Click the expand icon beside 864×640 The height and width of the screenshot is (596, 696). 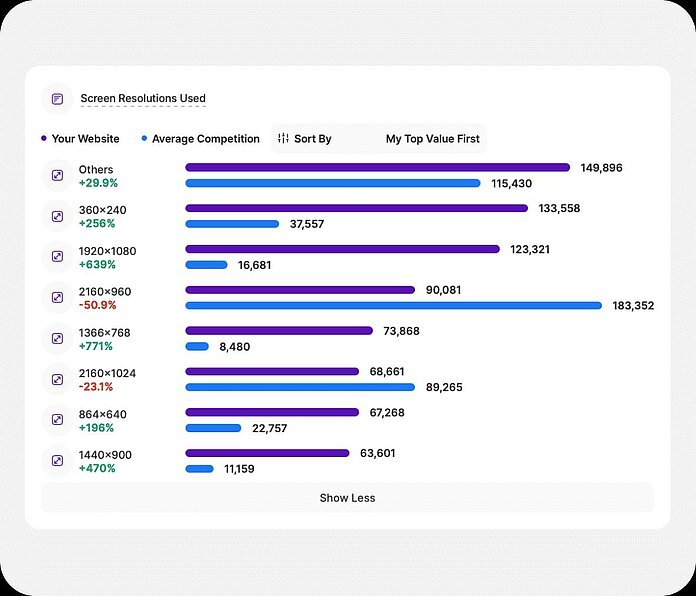click(x=58, y=421)
